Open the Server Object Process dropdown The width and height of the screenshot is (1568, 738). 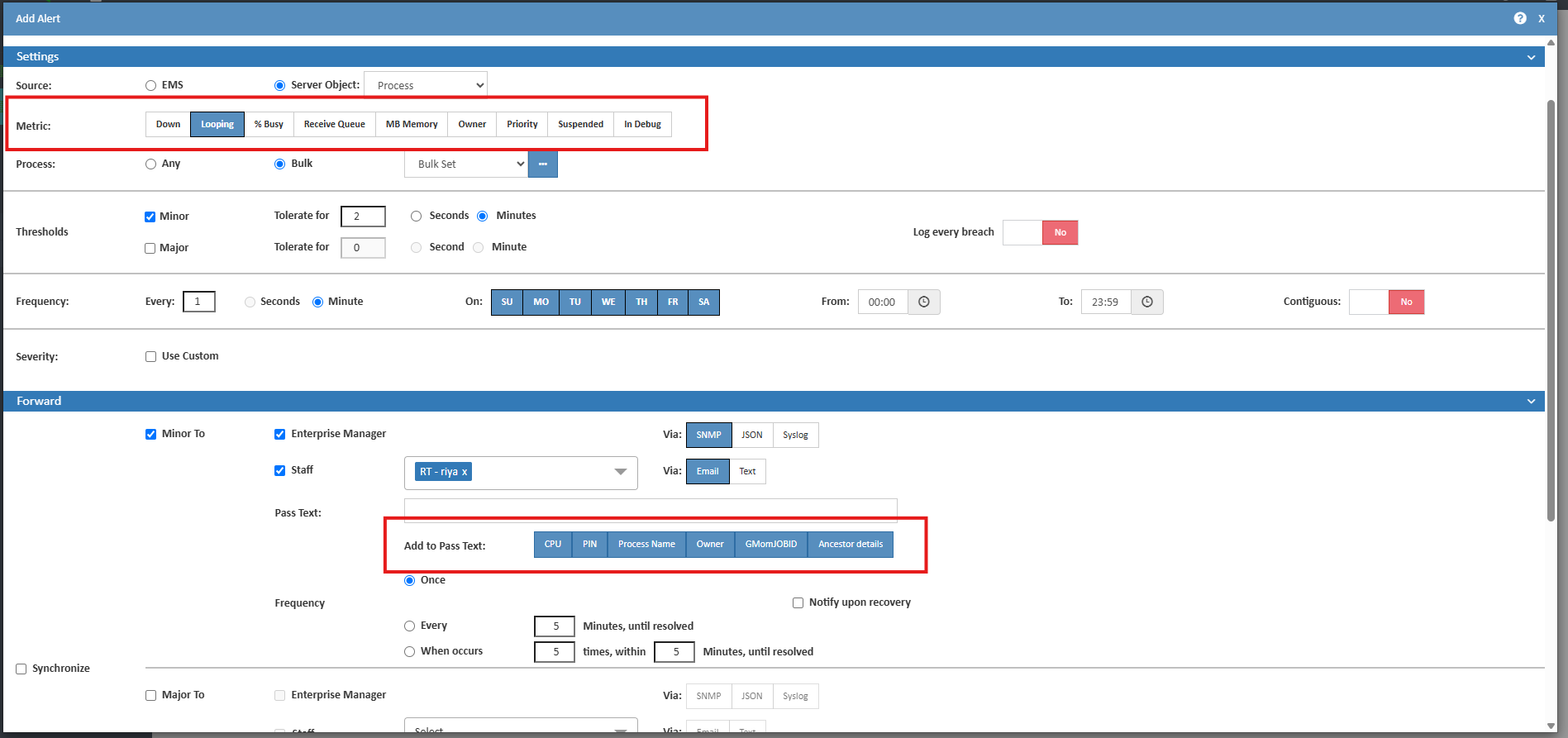click(425, 85)
